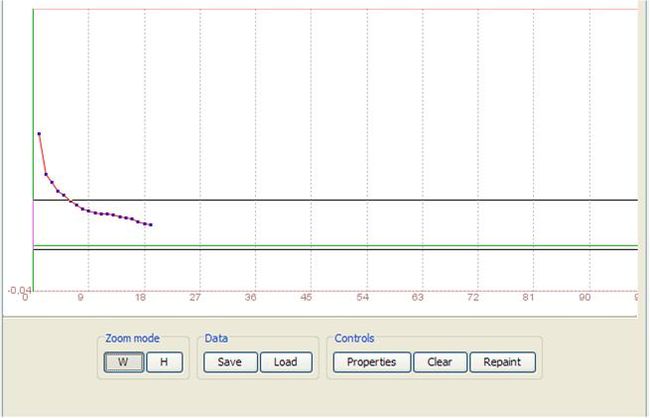
Task: Enable the W zoom mode button
Action: pyautogui.click(x=124, y=362)
